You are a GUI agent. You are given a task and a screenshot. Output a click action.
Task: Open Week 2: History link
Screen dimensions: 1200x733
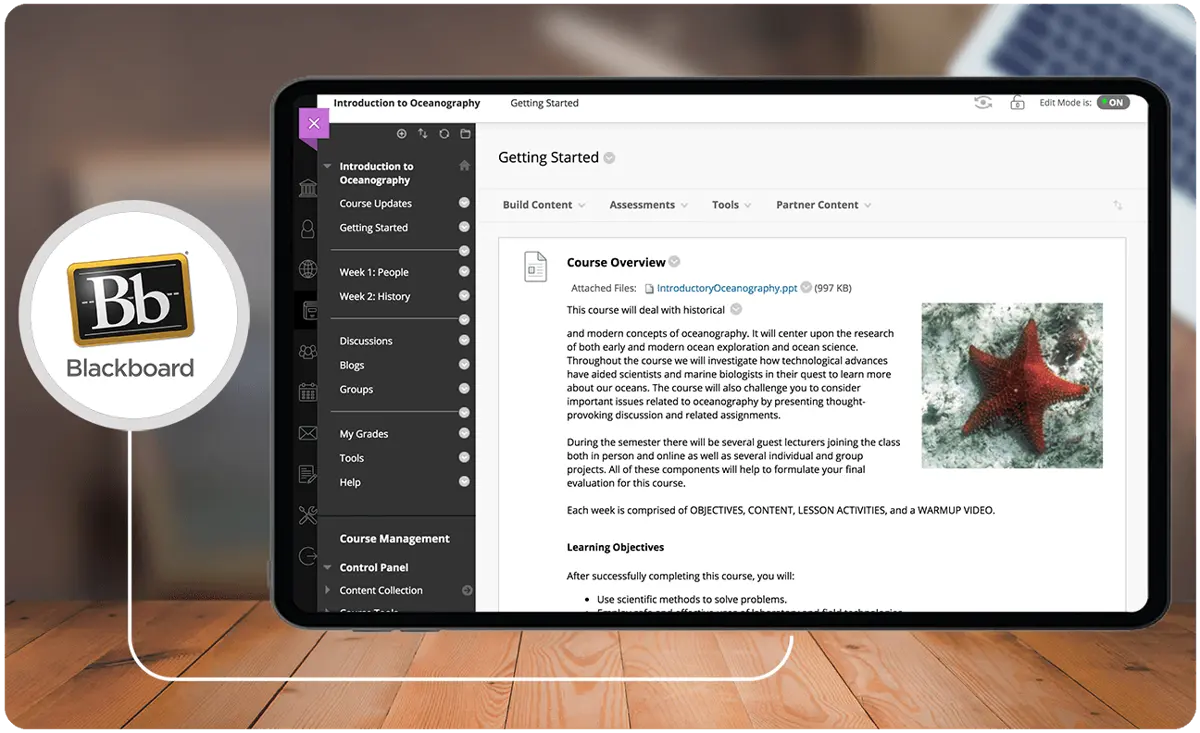(x=375, y=296)
